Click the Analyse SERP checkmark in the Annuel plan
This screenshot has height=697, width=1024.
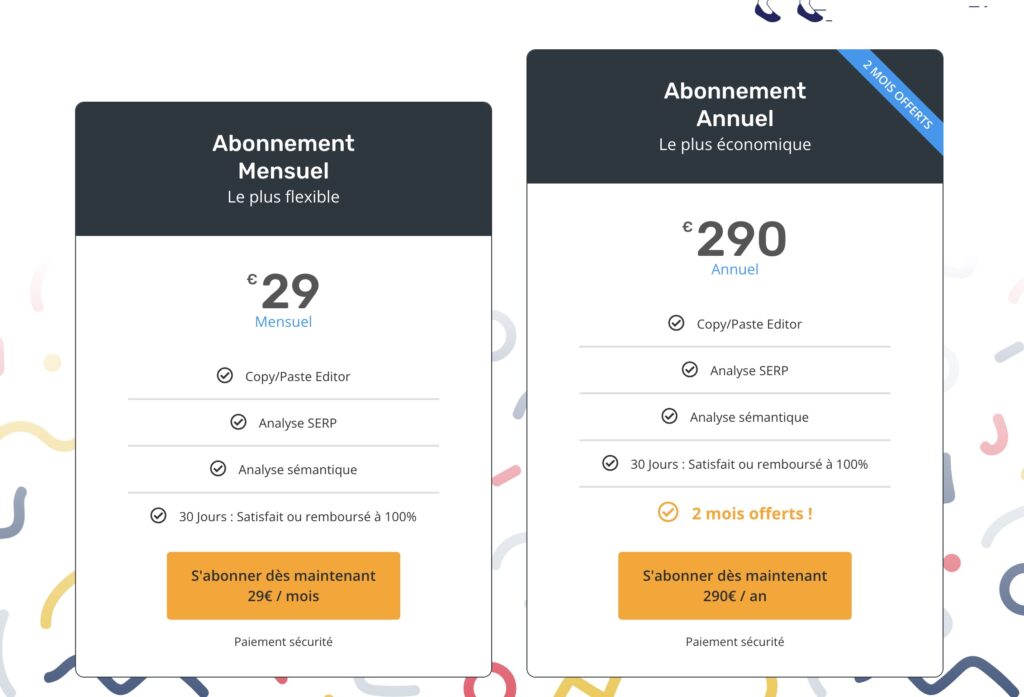coord(690,370)
